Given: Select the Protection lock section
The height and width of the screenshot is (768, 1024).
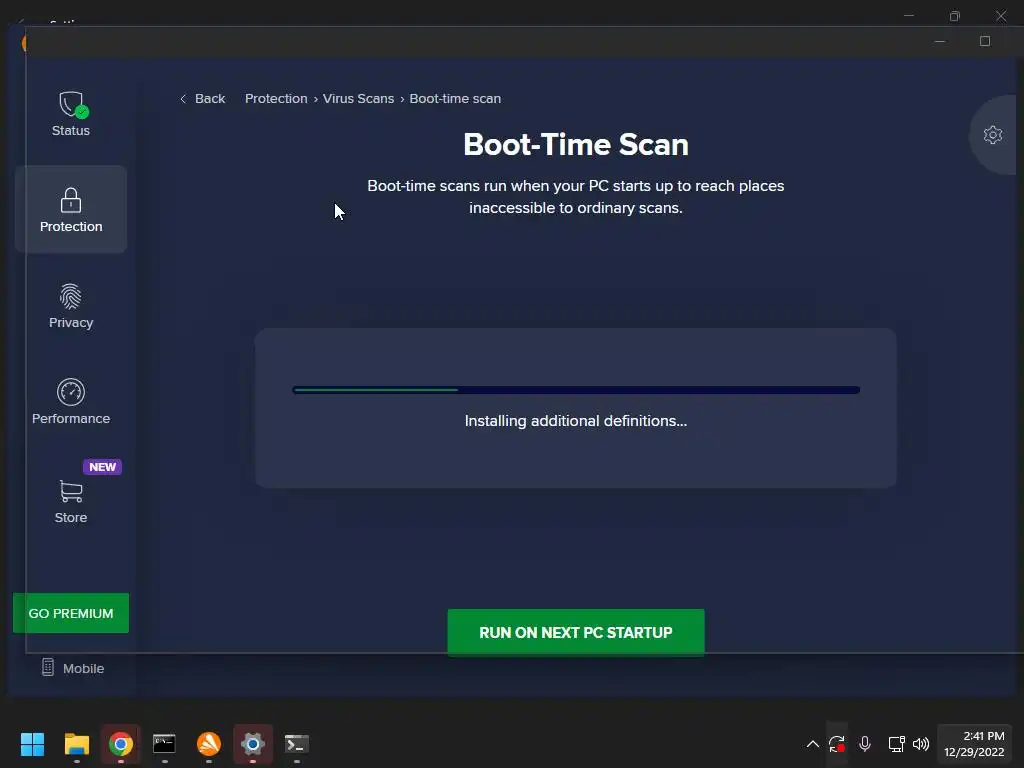Looking at the screenshot, I should click(x=71, y=209).
